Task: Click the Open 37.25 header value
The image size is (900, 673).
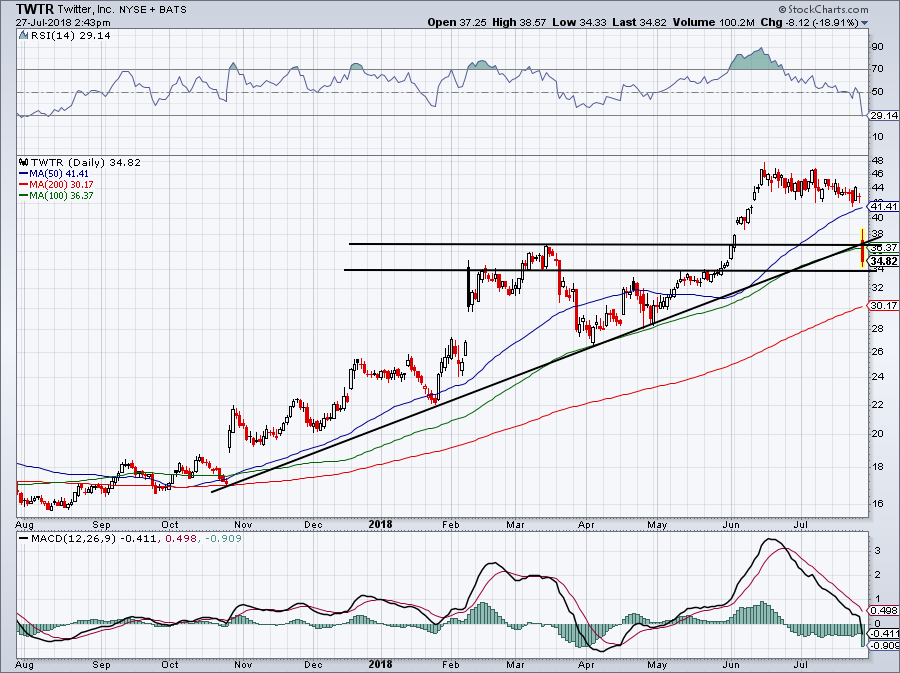Action: tap(457, 23)
